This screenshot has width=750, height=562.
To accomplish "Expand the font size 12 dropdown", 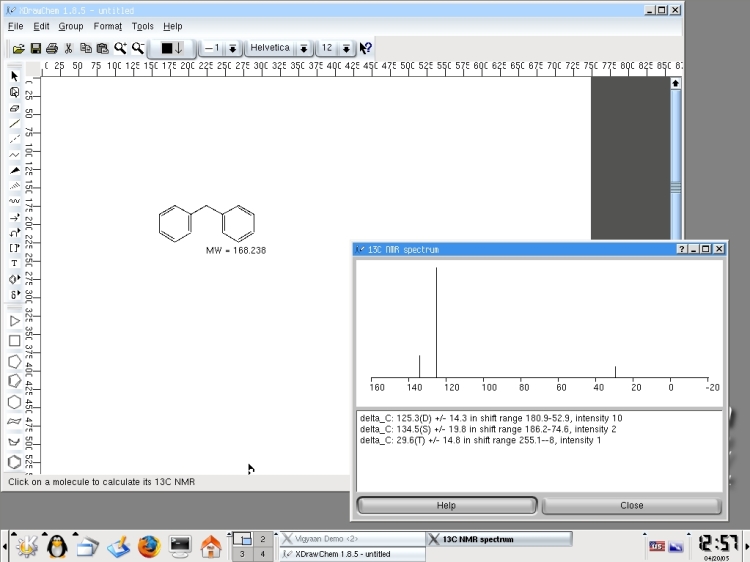I will pos(346,48).
